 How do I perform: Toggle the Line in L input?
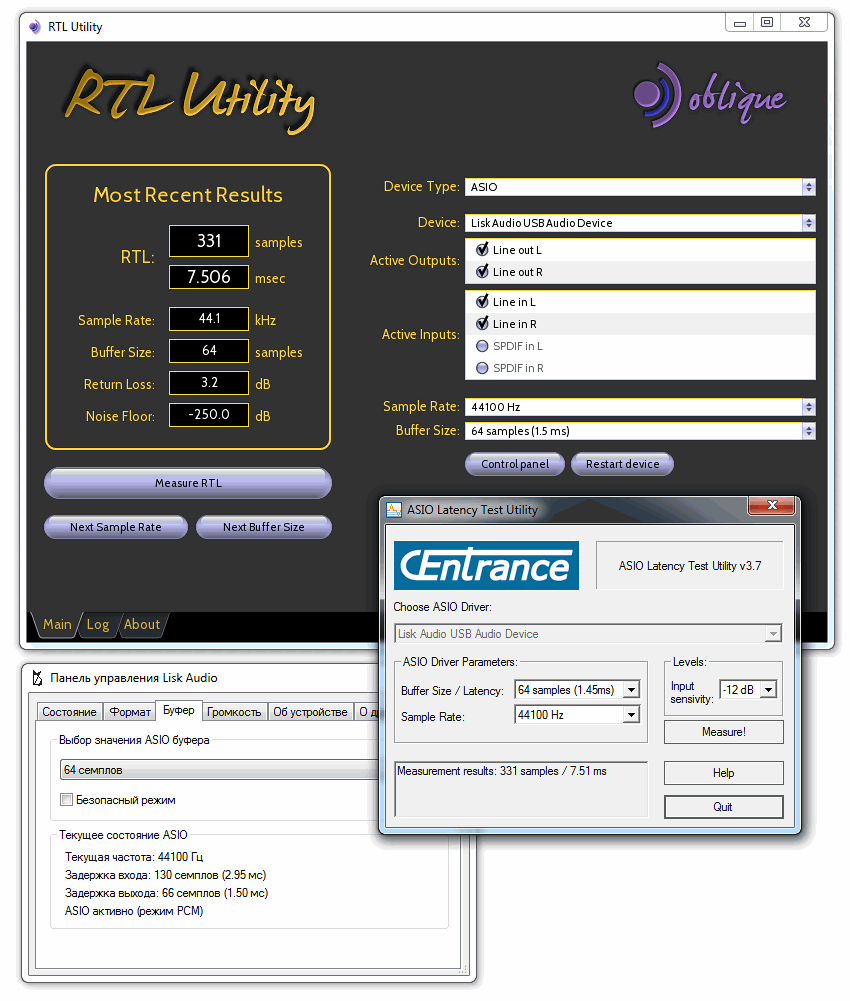tap(482, 301)
